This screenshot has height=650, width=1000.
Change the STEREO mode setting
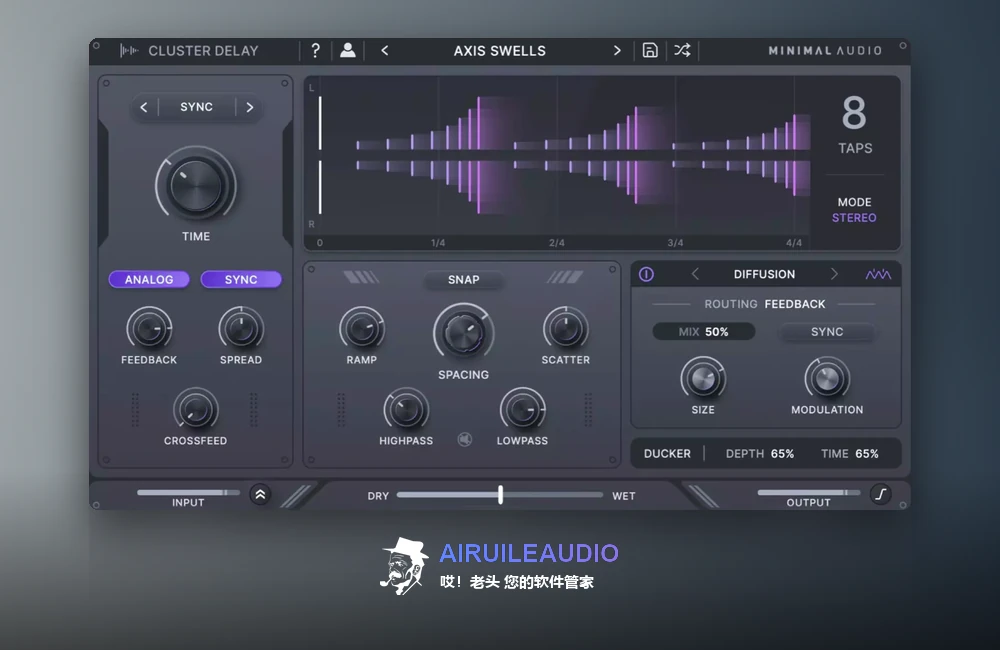[x=854, y=218]
